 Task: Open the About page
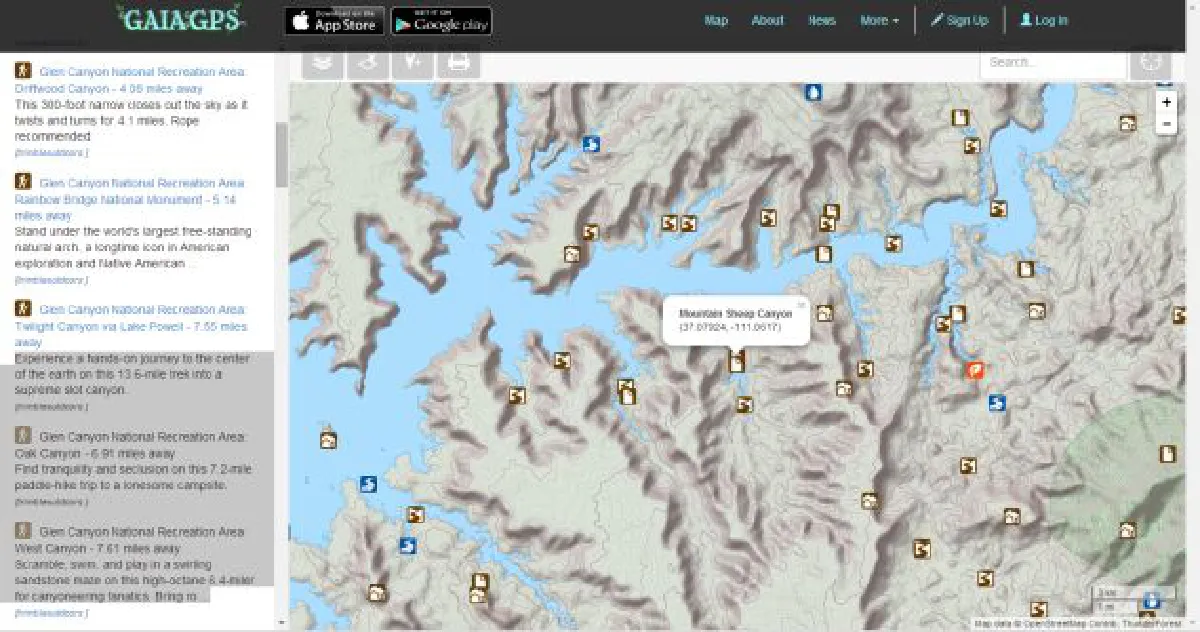tap(768, 20)
